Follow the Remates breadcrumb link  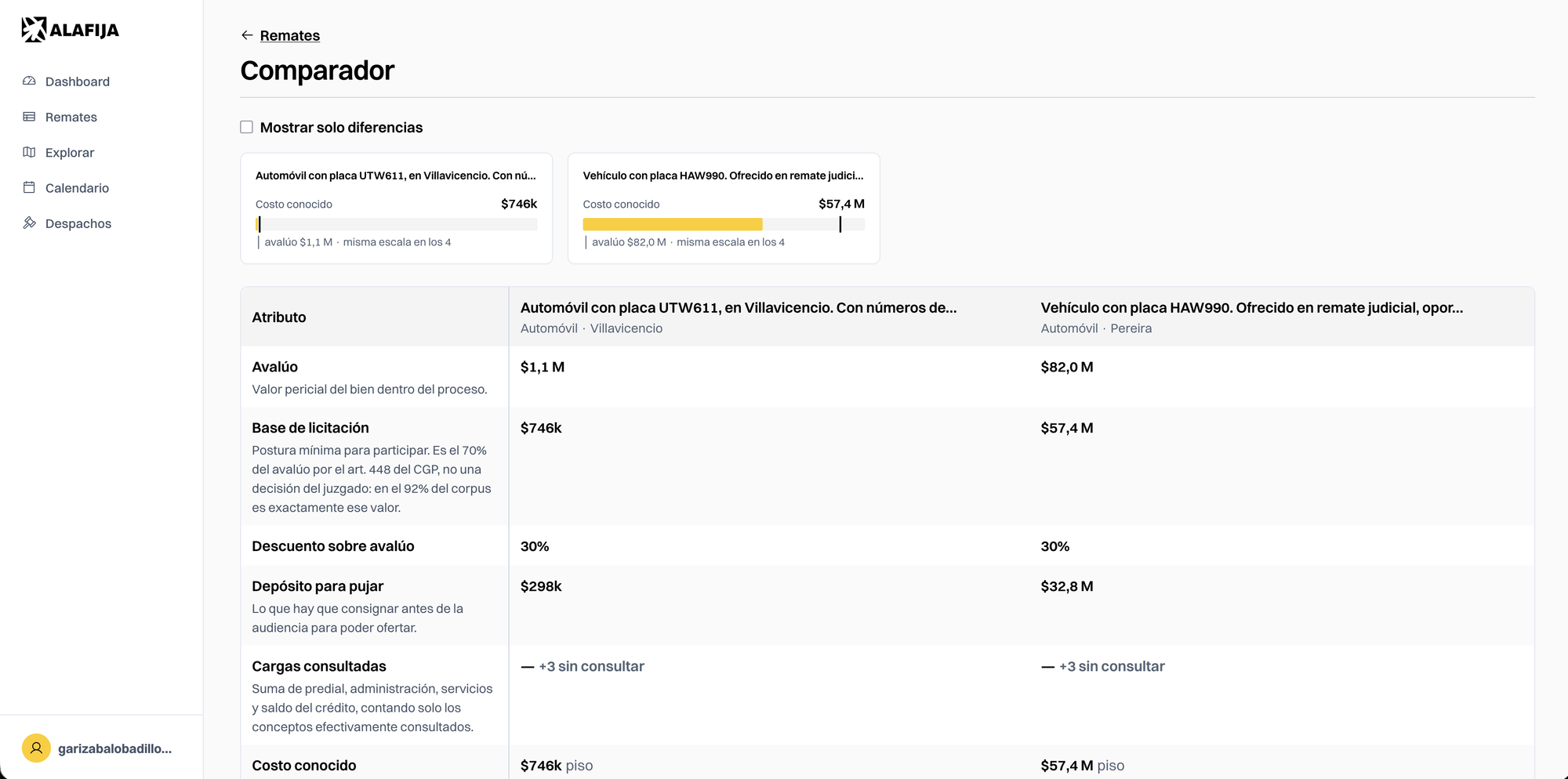click(290, 35)
